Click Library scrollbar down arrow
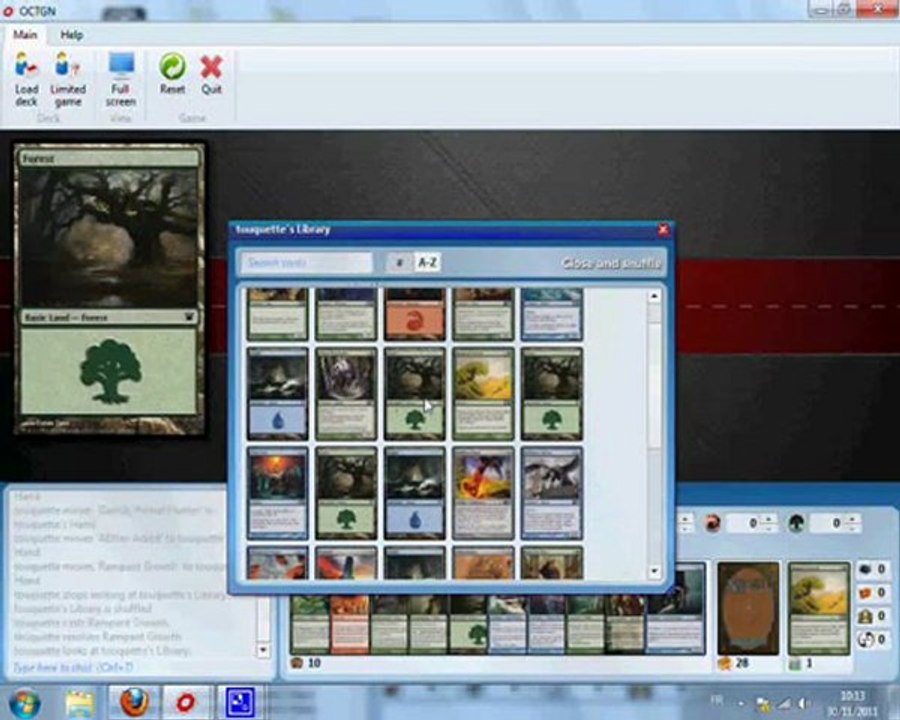 654,571
